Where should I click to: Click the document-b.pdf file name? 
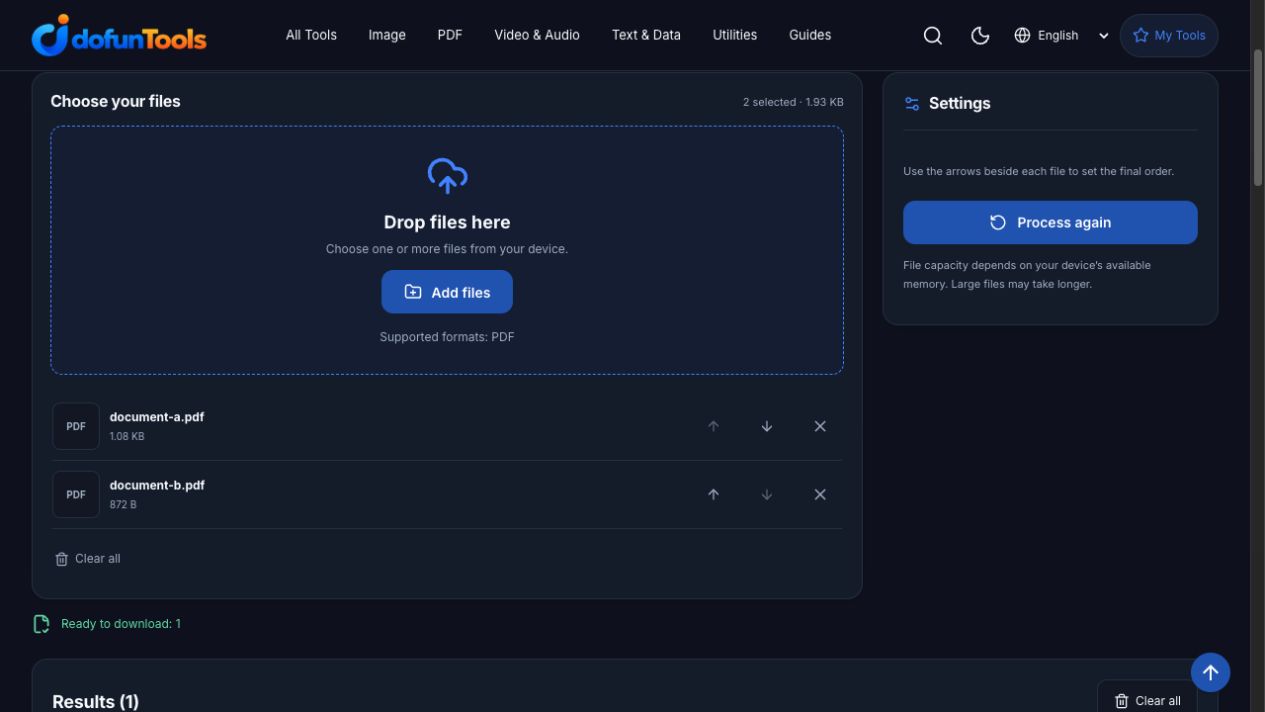point(157,485)
